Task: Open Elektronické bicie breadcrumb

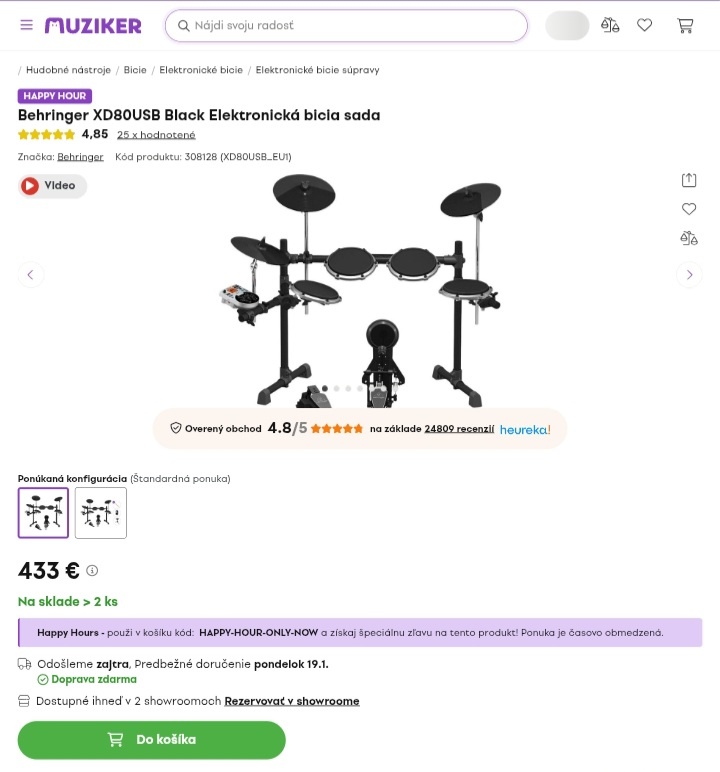Action: point(201,70)
